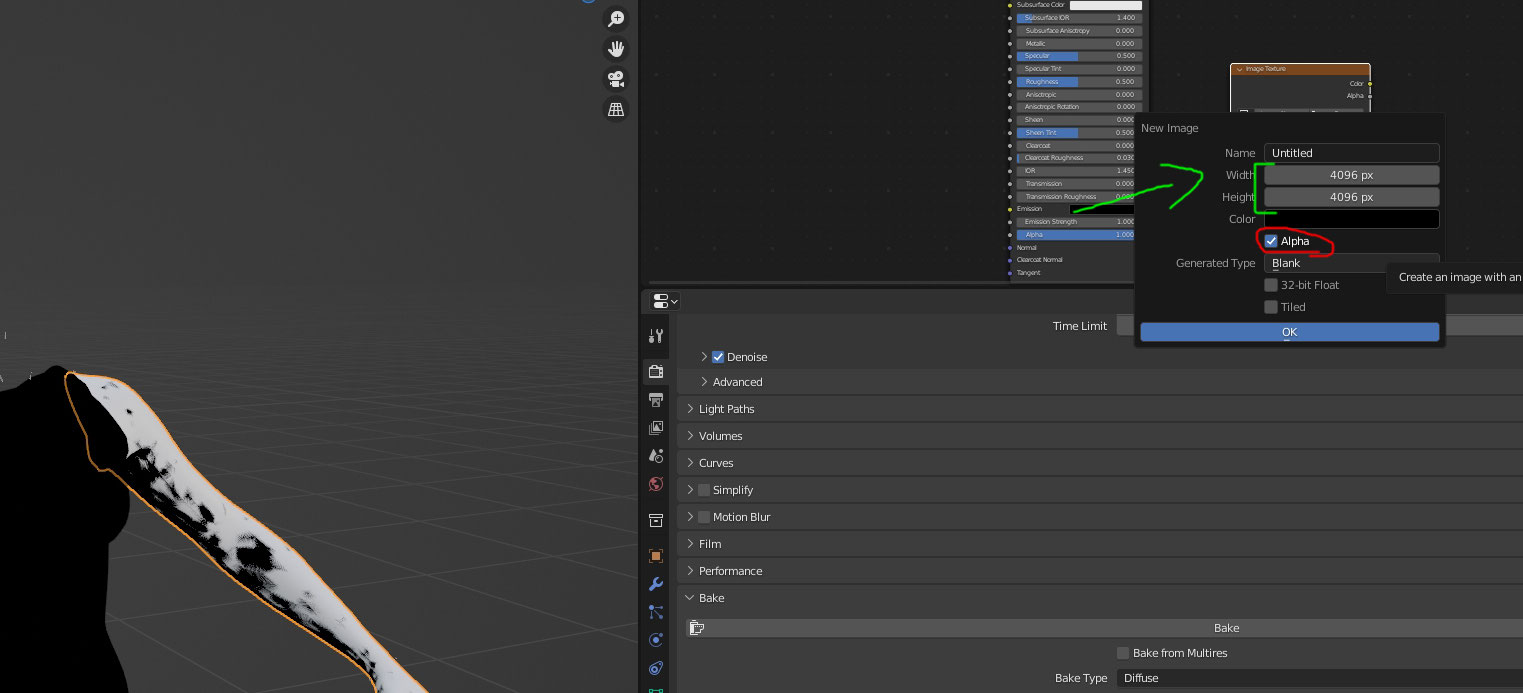This screenshot has width=1523, height=693.
Task: Confirm with the OK button
Action: coord(1289,331)
